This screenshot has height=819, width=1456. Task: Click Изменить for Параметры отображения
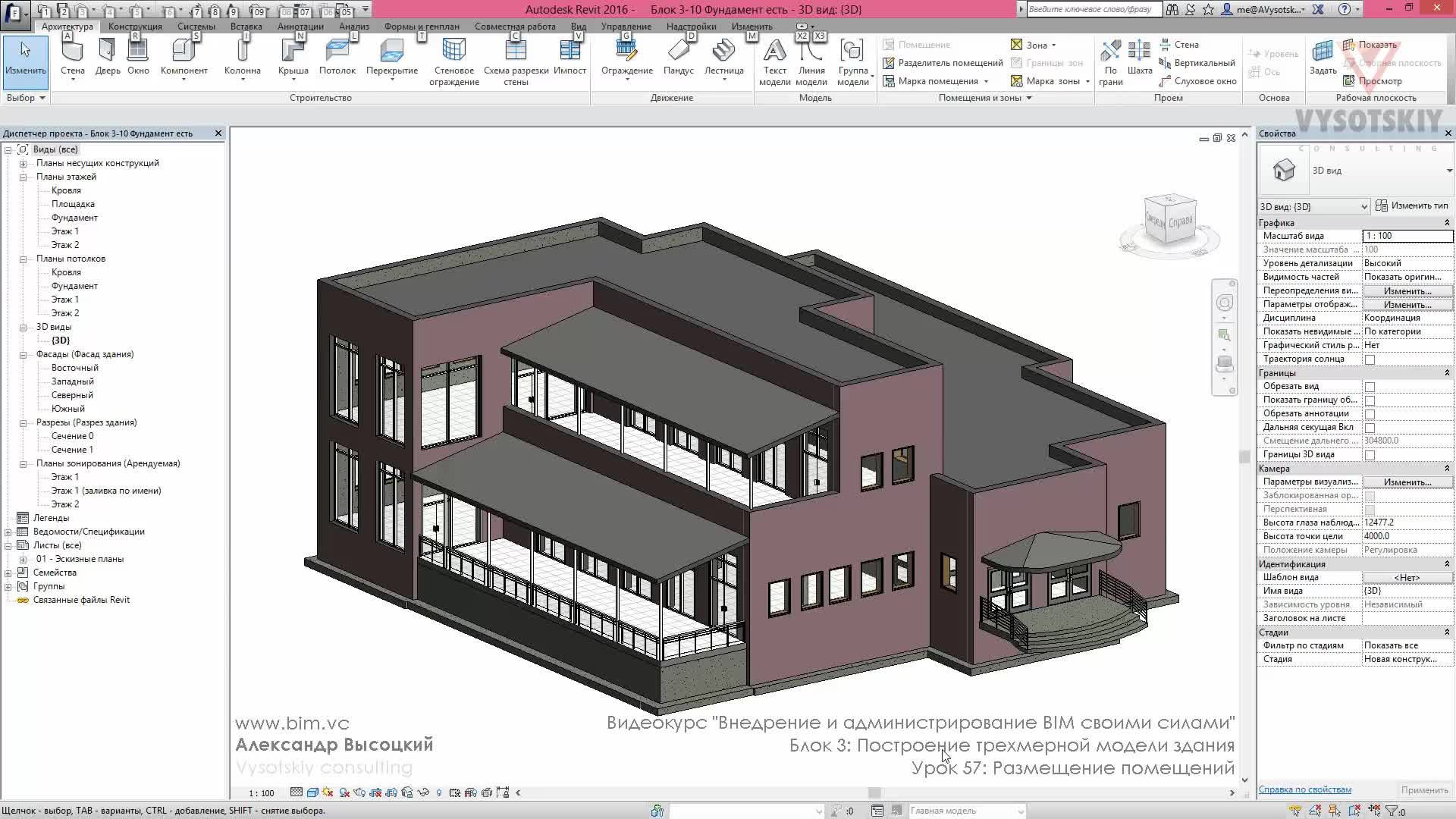(x=1407, y=305)
